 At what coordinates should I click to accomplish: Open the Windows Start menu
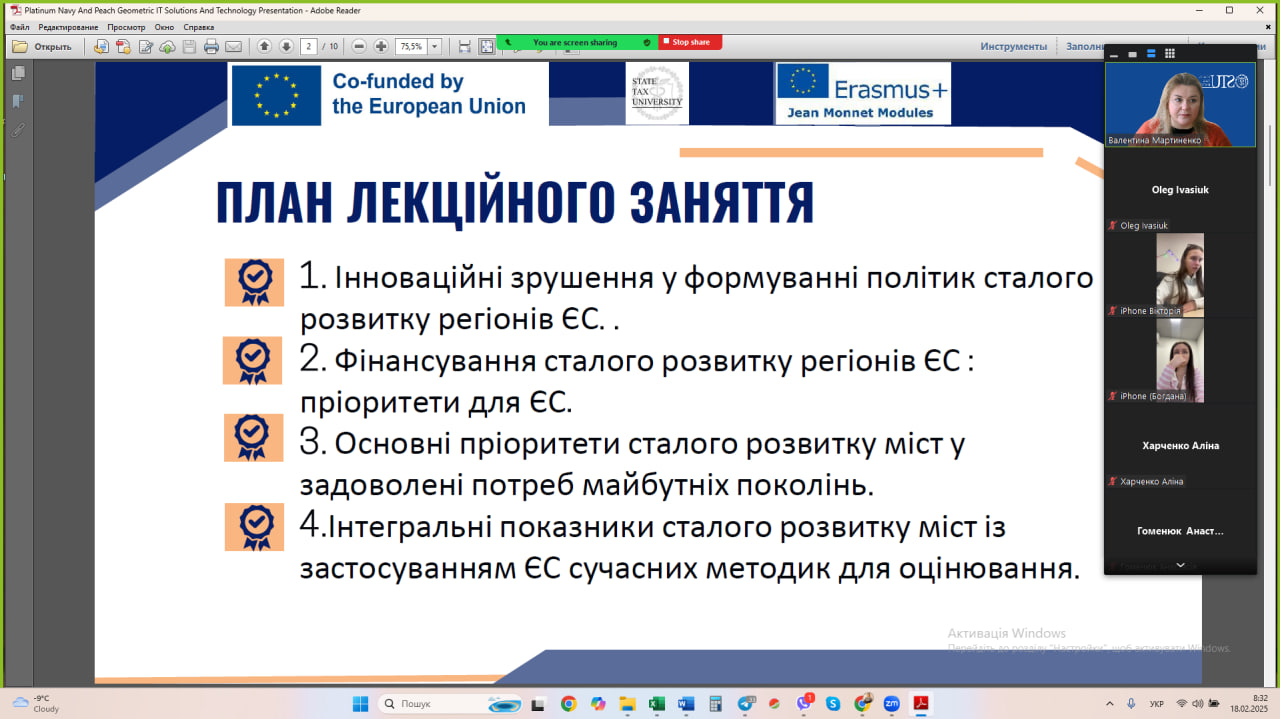[x=361, y=704]
